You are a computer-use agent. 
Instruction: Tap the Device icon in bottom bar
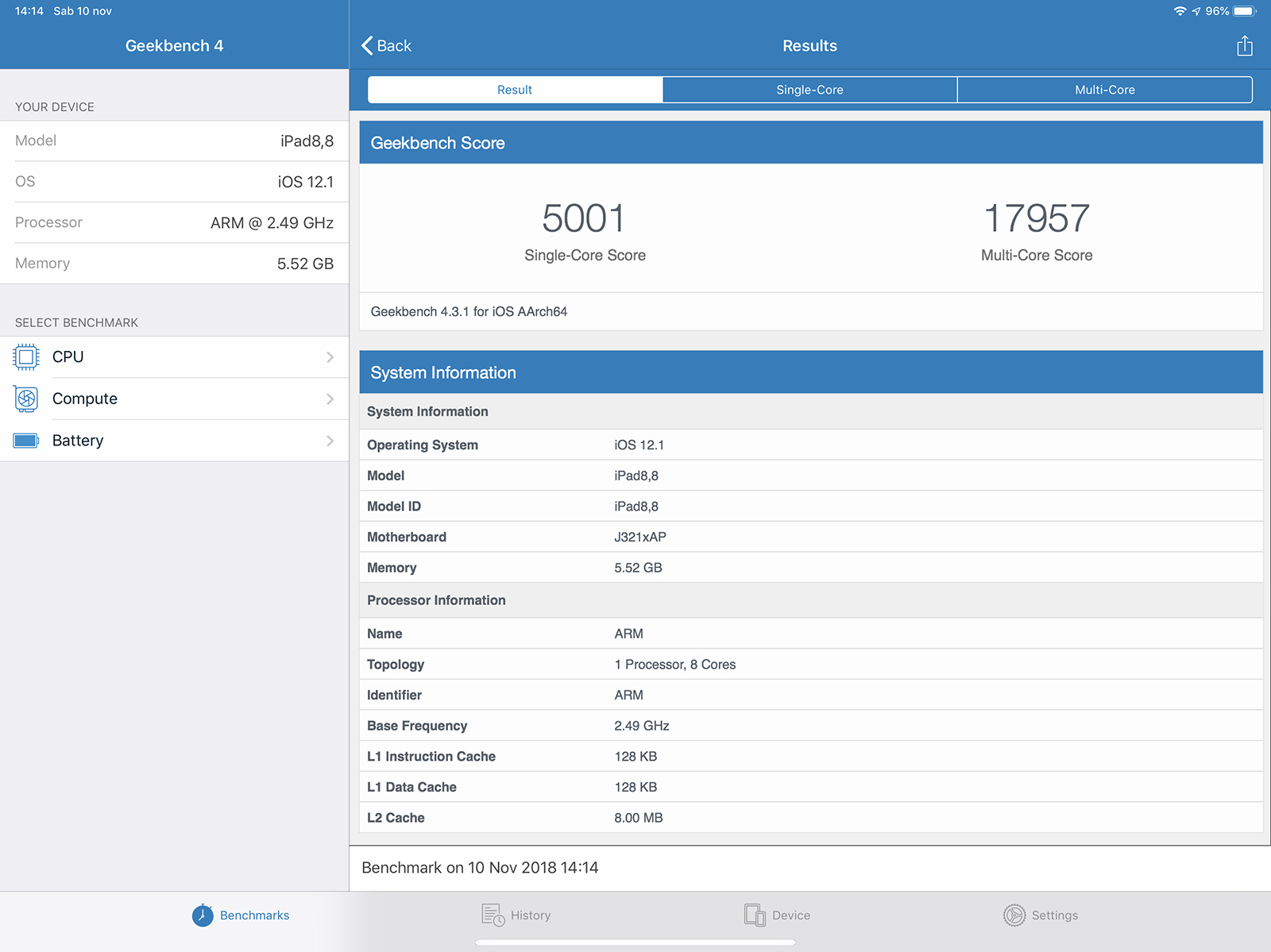[x=755, y=915]
